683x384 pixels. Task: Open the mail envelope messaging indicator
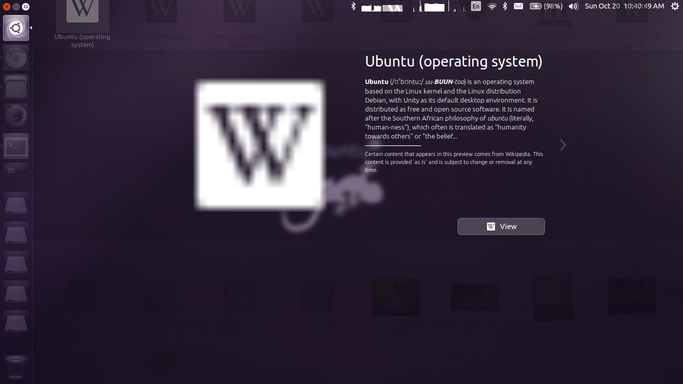pyautogui.click(x=518, y=6)
